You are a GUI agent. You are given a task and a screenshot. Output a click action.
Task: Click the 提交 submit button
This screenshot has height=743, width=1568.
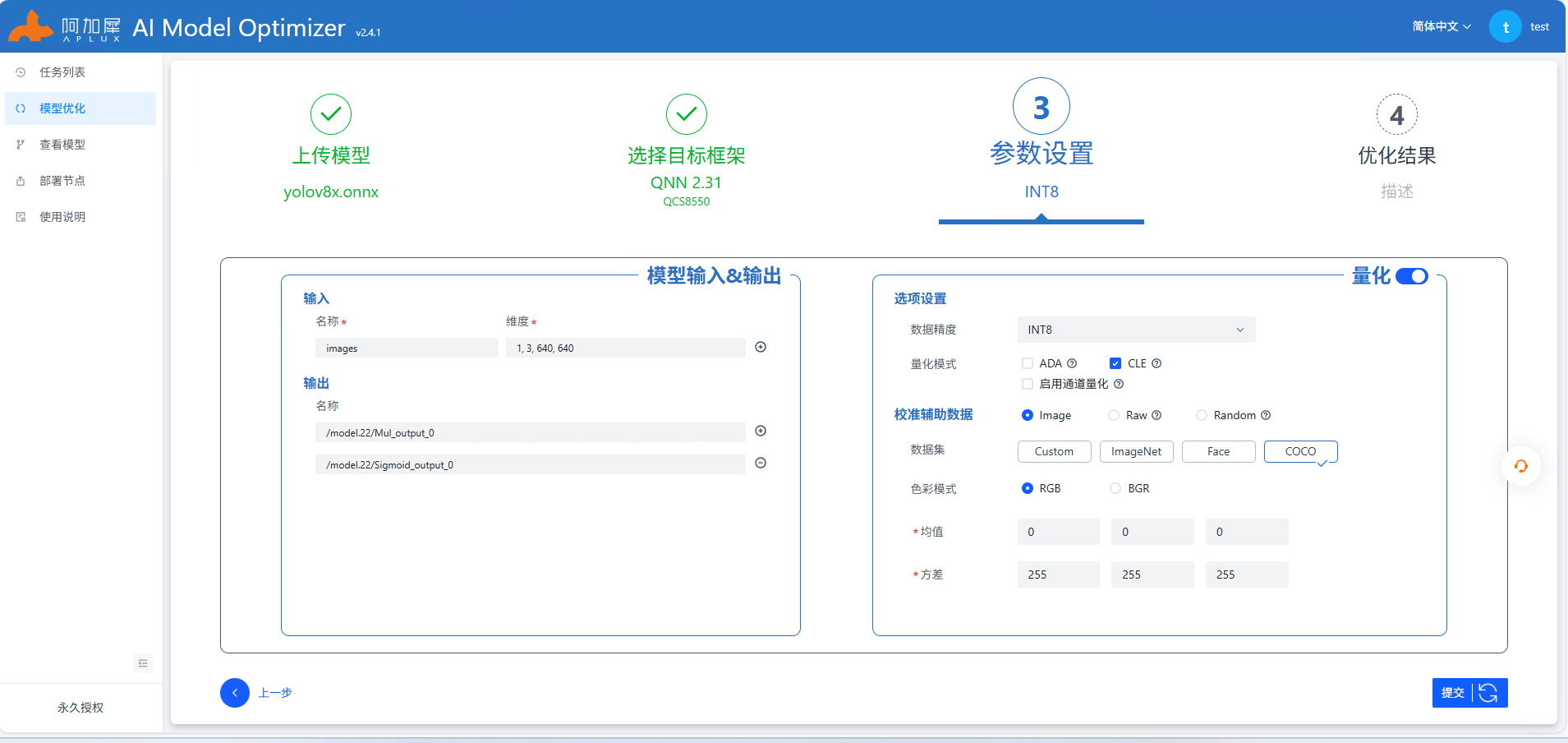(x=1470, y=693)
